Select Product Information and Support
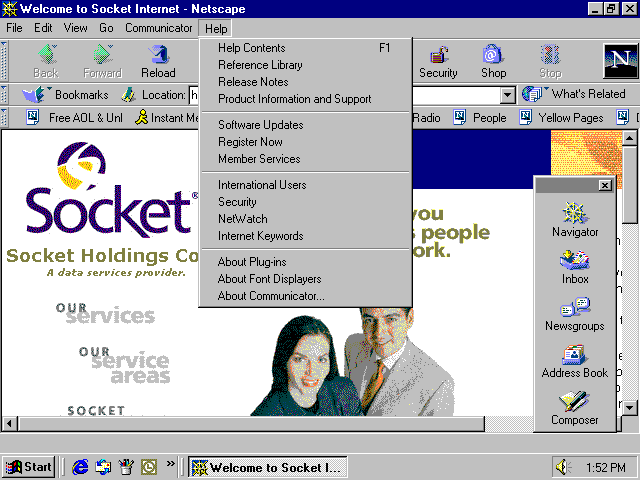This screenshot has height=480, width=640. point(305,99)
